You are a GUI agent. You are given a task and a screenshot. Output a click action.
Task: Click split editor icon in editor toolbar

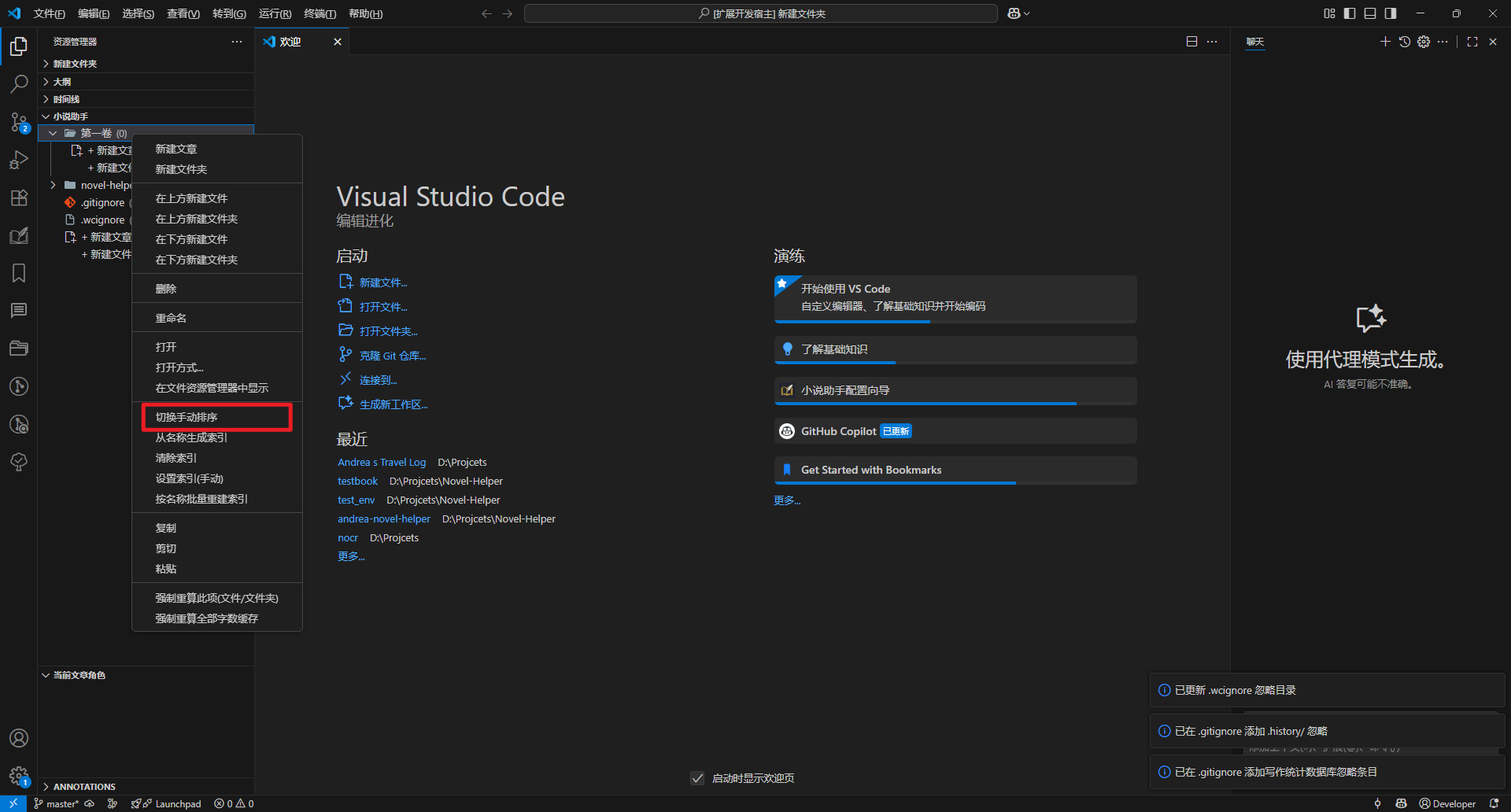[x=1191, y=42]
